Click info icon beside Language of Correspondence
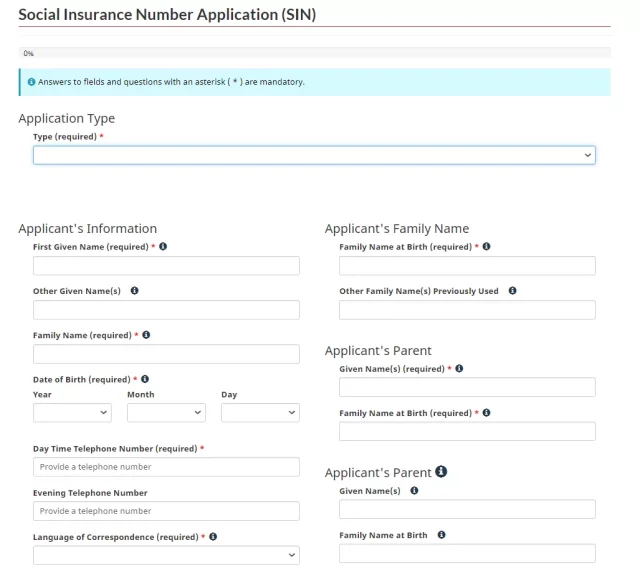 pyautogui.click(x=213, y=536)
